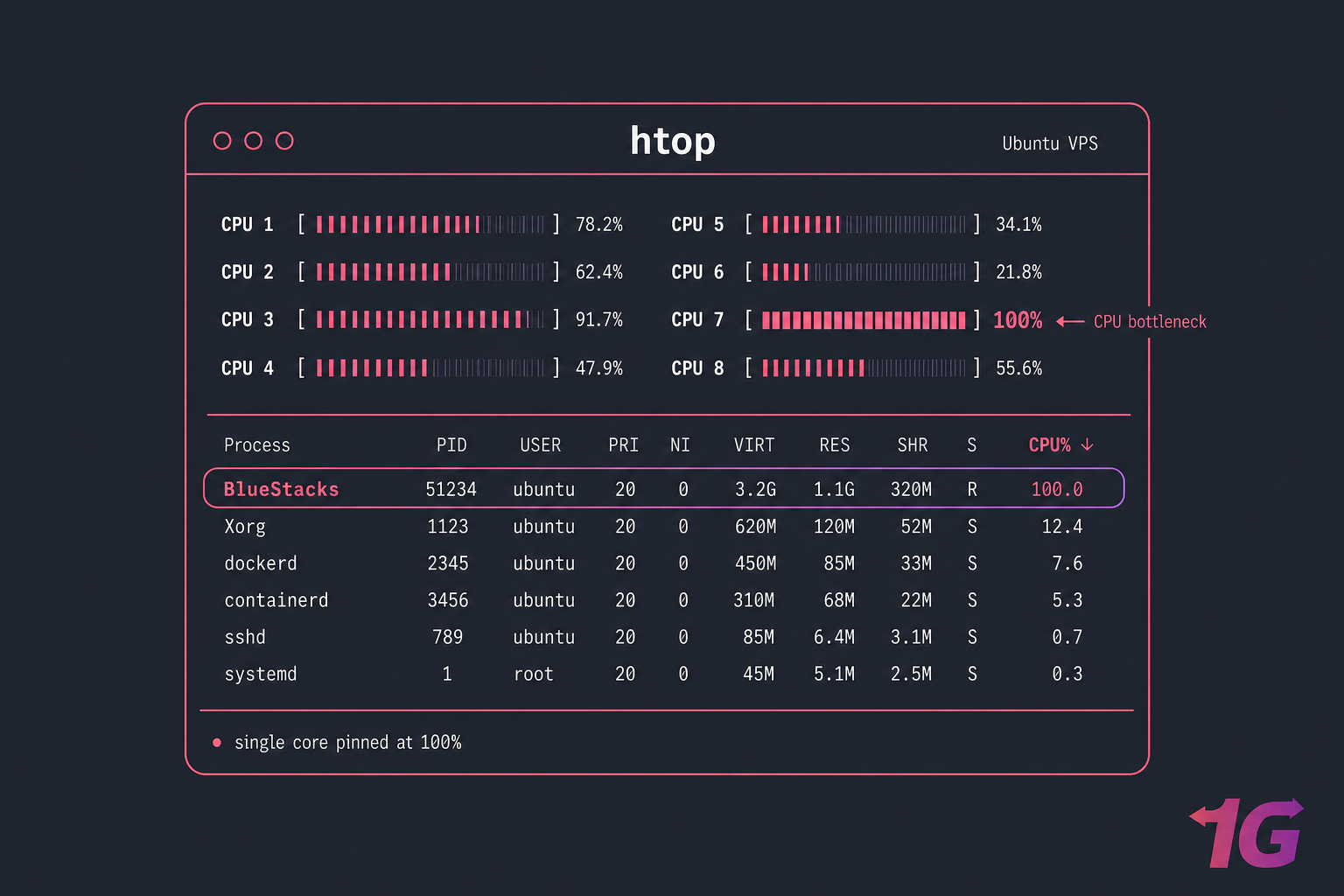Click the CPU% column header to sort
1344x896 pixels.
[1050, 444]
